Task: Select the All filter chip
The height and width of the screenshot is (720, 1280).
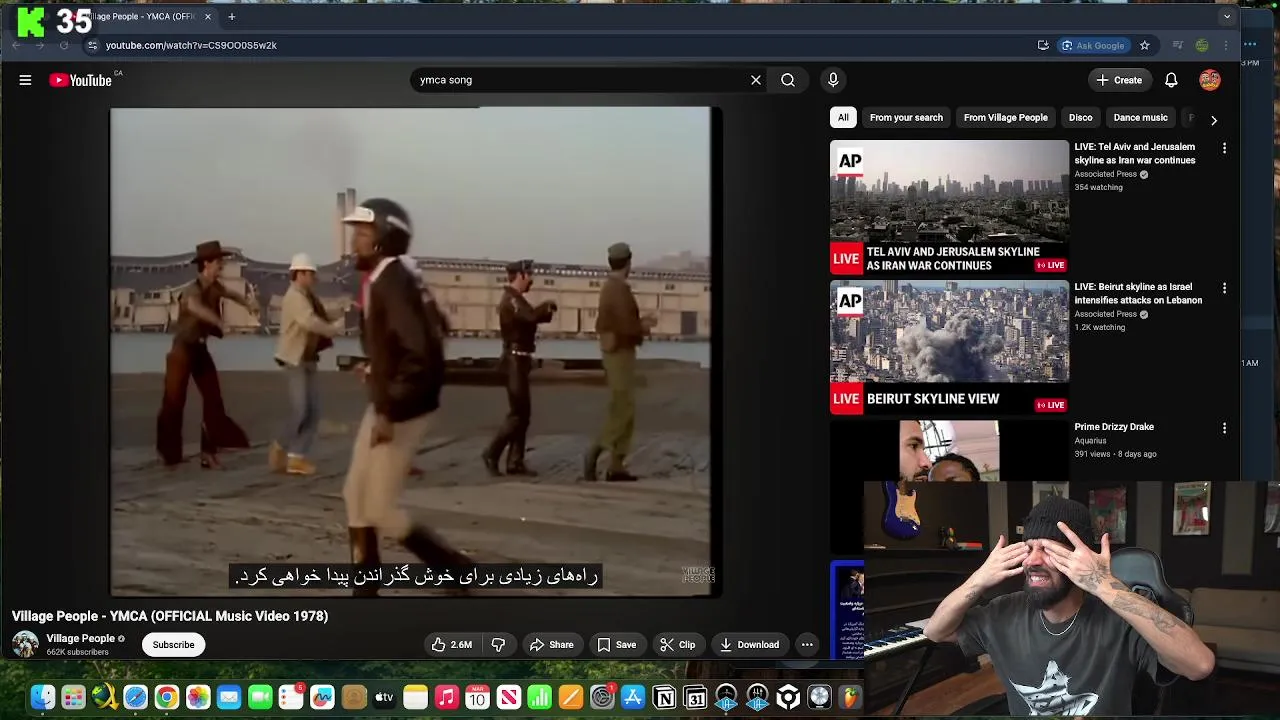Action: point(843,118)
